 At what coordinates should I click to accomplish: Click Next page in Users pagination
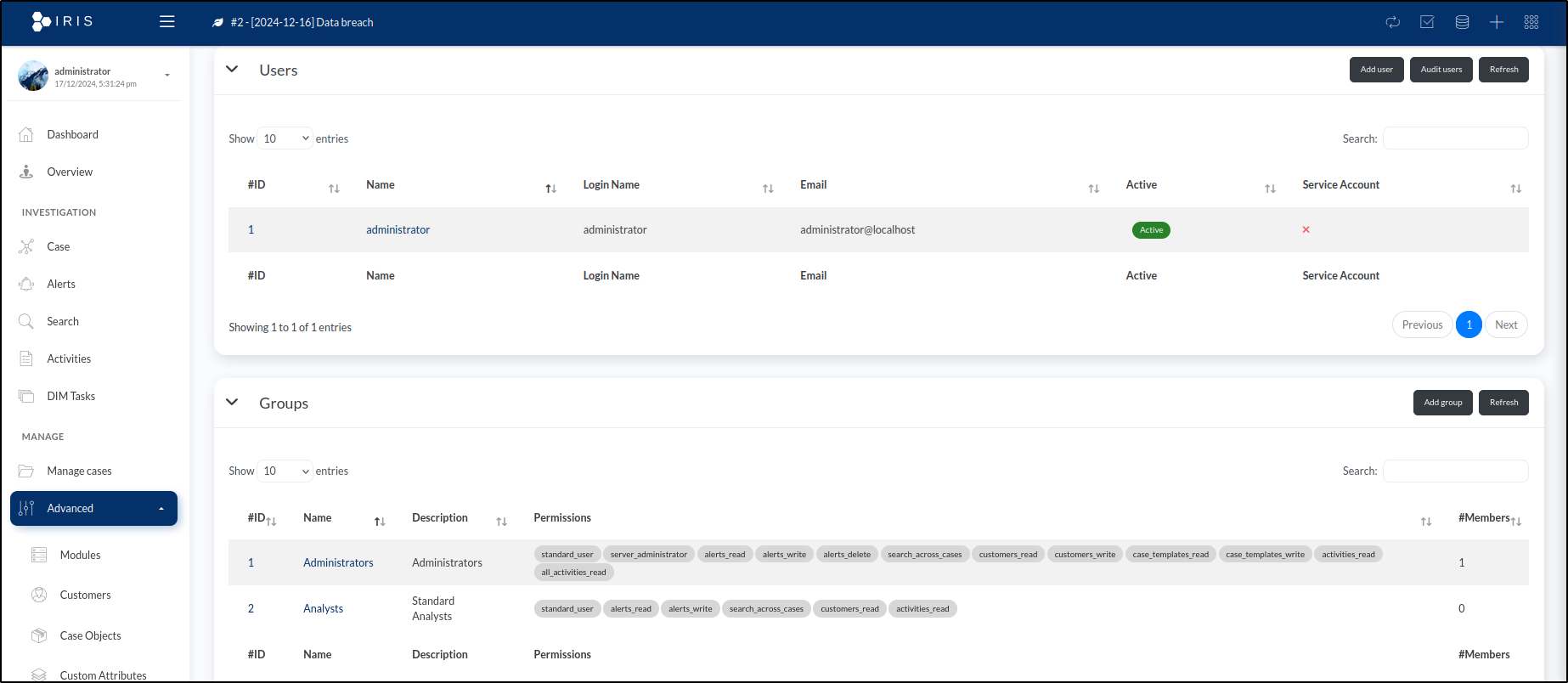click(1506, 325)
